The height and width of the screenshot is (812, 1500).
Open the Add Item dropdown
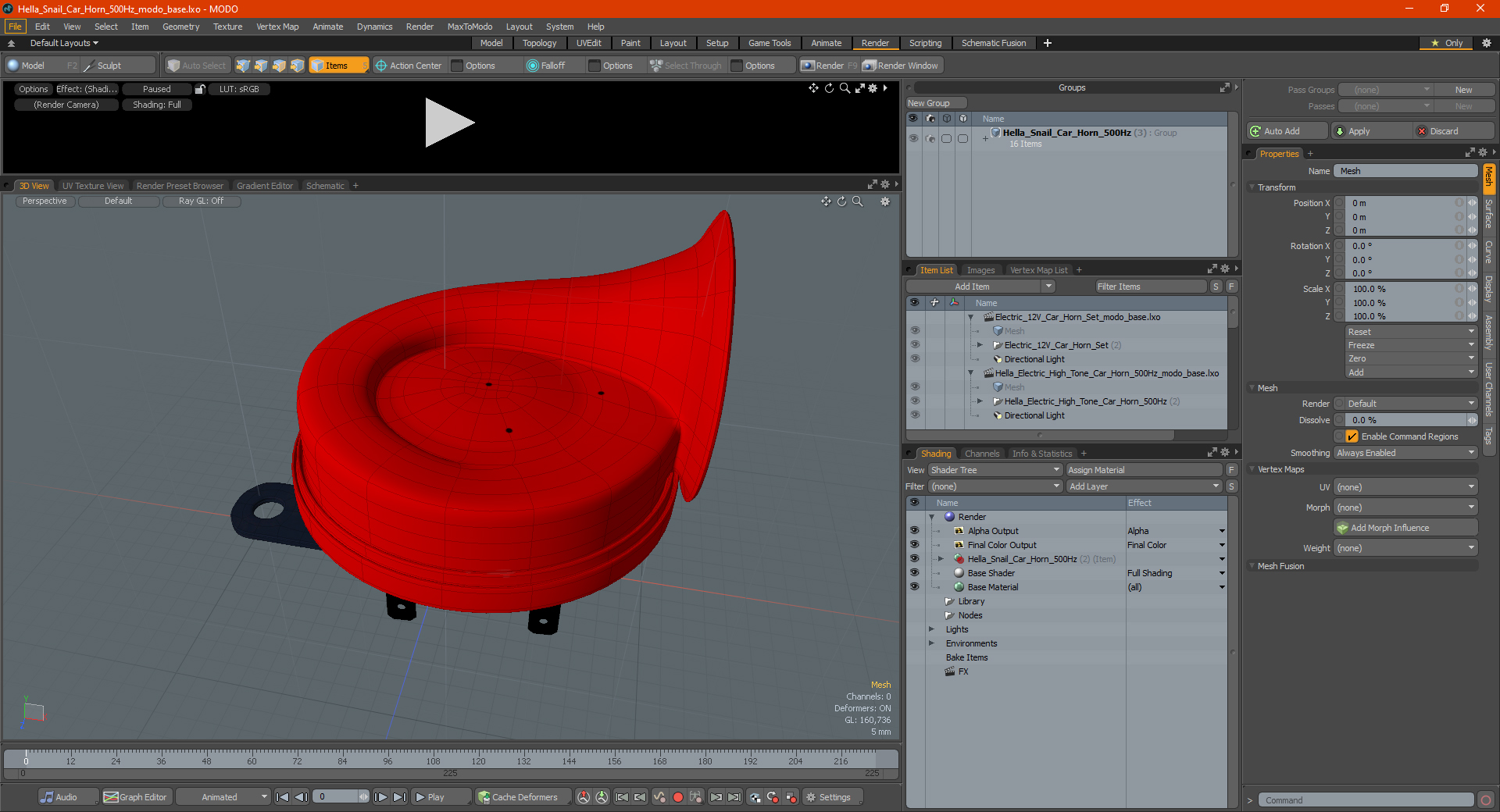[x=981, y=287]
